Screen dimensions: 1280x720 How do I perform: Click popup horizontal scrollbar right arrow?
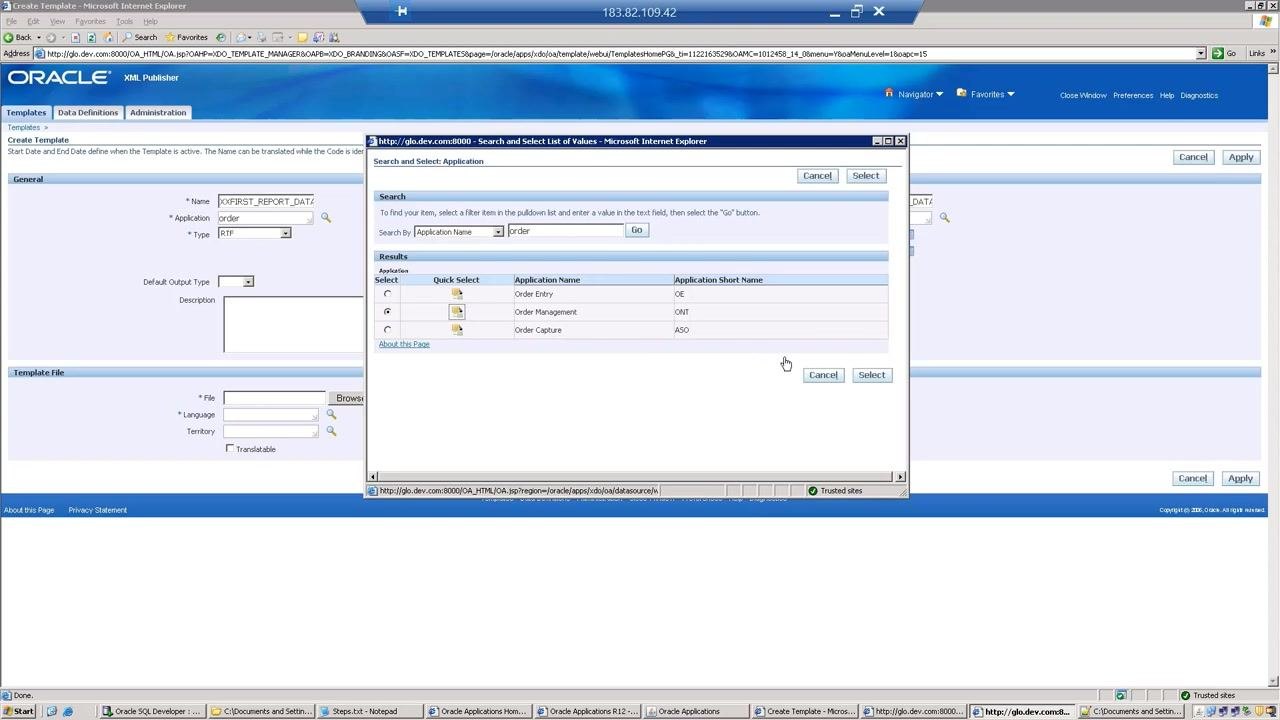(x=900, y=477)
